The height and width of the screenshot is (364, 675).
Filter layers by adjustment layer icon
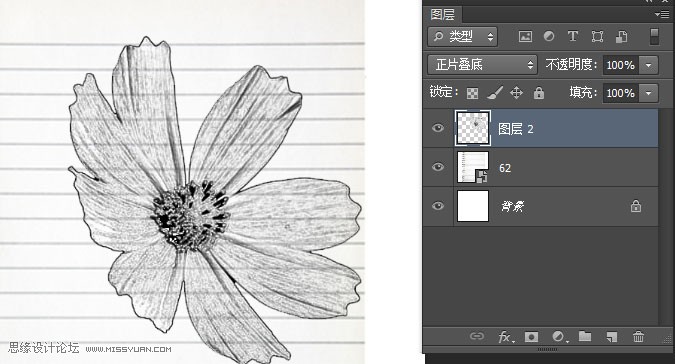point(549,37)
